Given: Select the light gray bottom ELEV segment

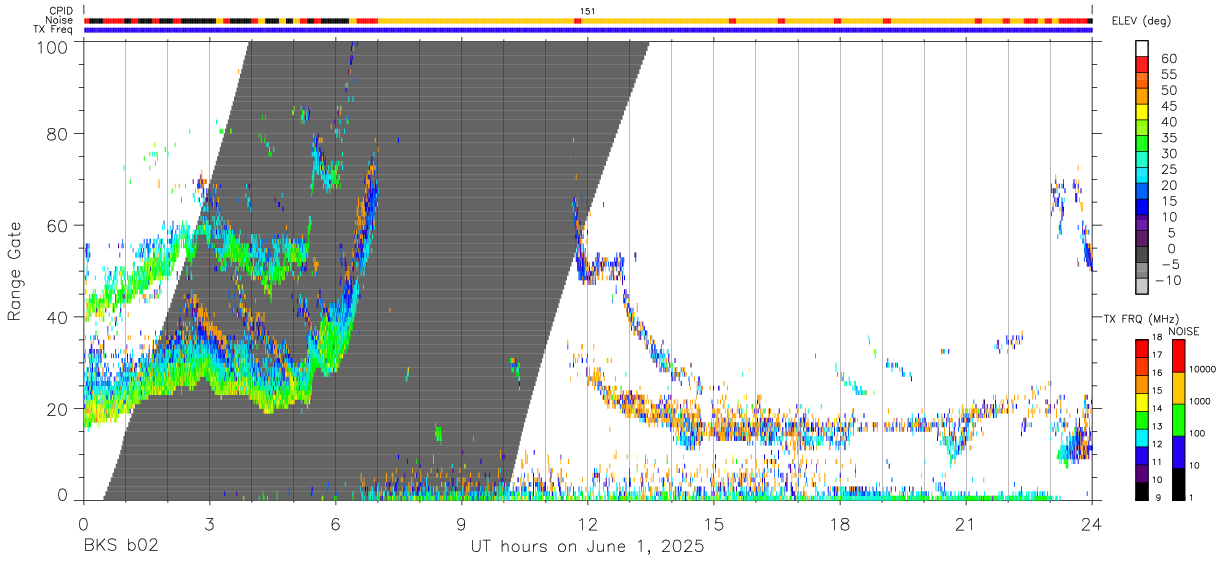Looking at the screenshot, I should coord(1141,287).
